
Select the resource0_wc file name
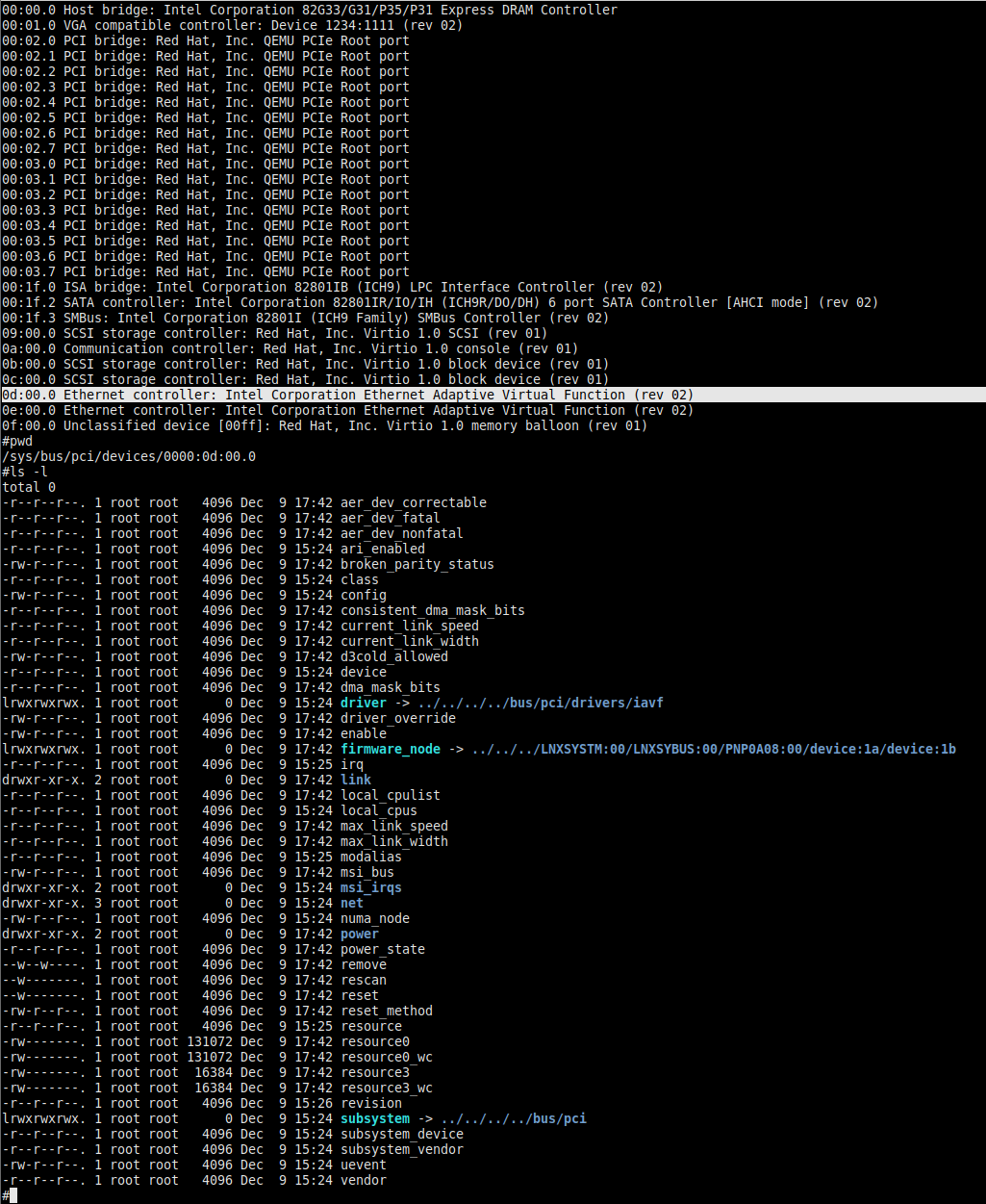(387, 1057)
